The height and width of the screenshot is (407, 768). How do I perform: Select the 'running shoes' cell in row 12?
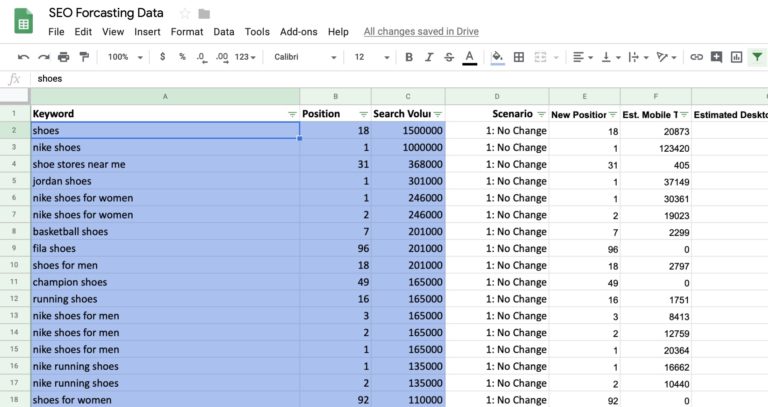point(165,299)
